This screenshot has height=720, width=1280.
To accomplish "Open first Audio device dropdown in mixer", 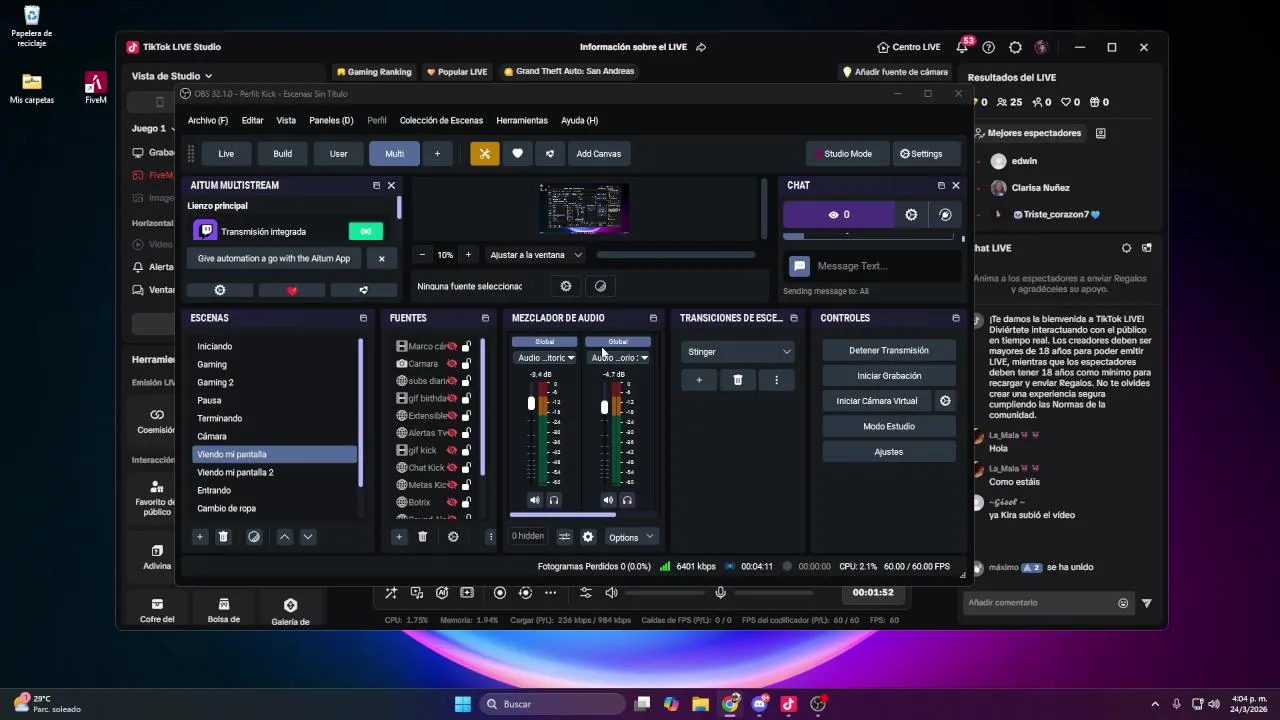I will coord(545,358).
